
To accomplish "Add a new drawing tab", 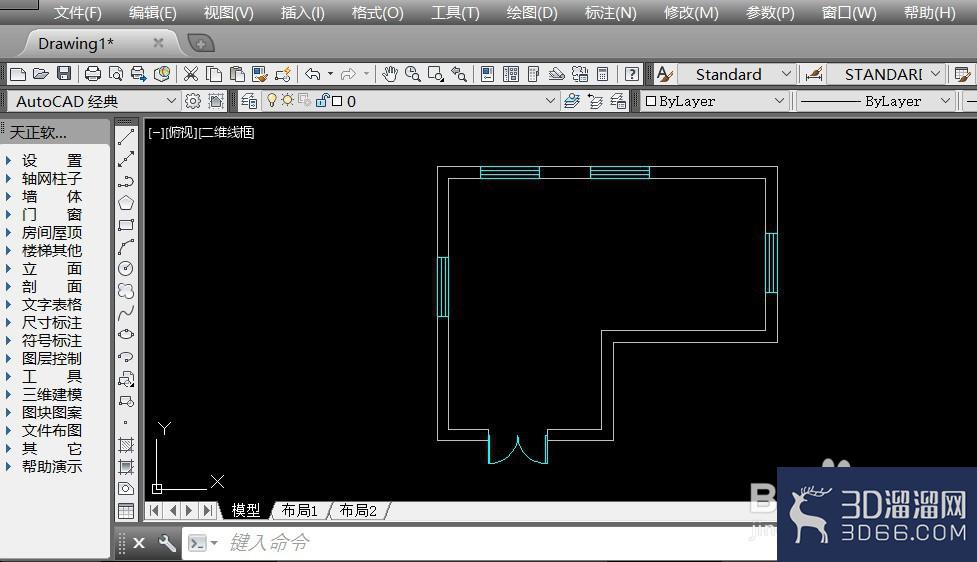I will tap(201, 44).
